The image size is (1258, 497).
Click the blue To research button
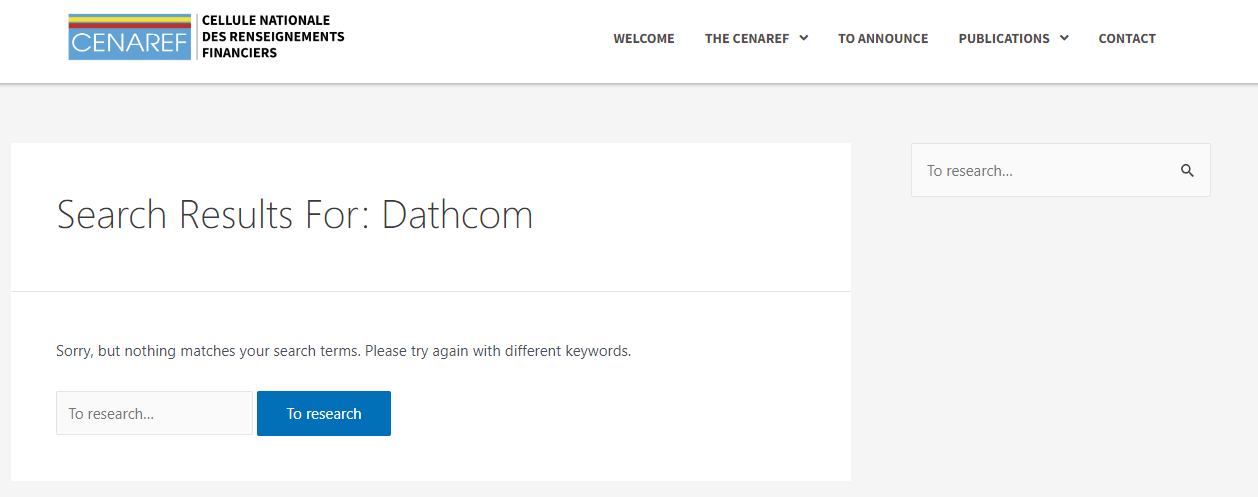pyautogui.click(x=324, y=413)
